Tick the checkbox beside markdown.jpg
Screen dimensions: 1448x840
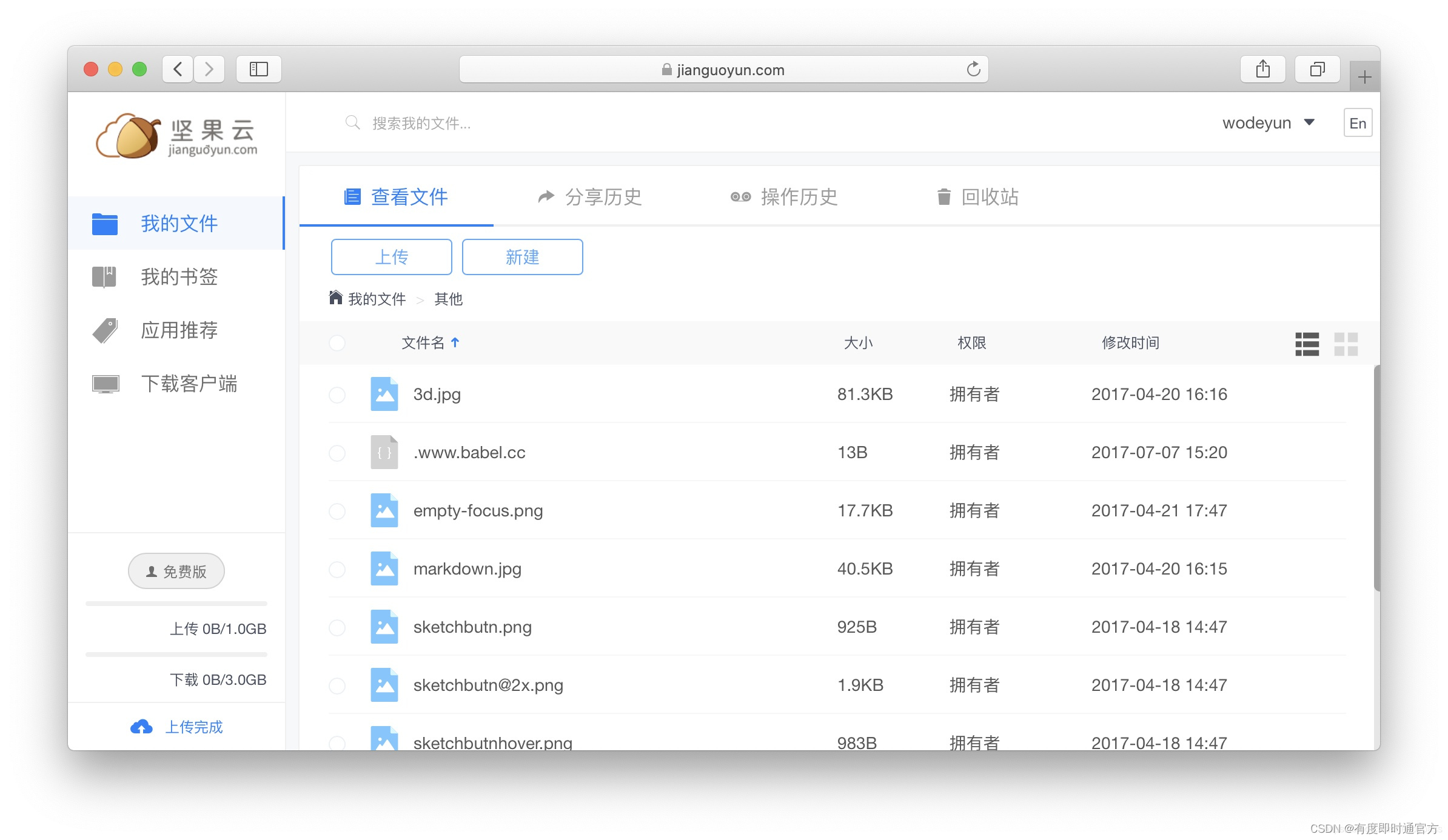(x=337, y=569)
